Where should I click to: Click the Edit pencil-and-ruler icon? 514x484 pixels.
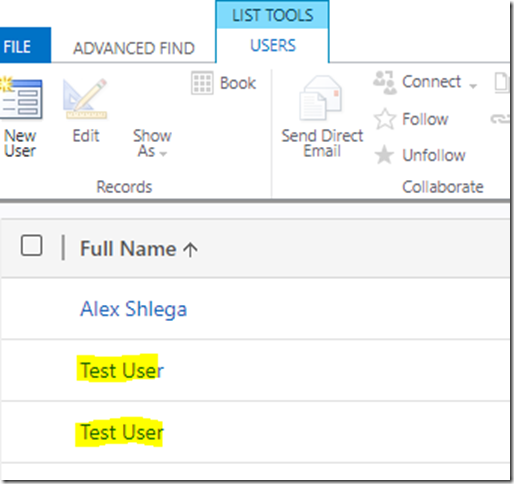85,99
